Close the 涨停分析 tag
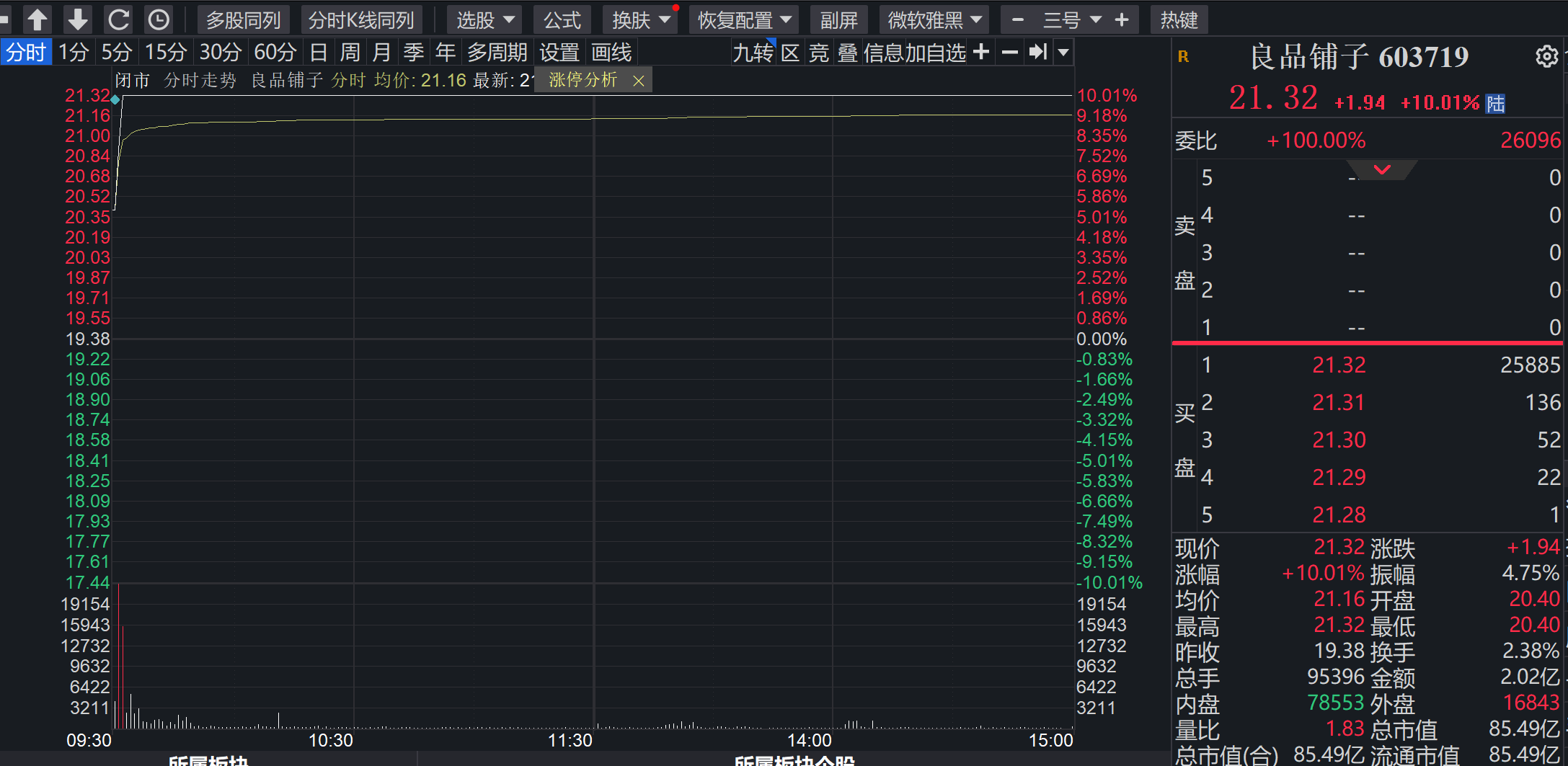This screenshot has width=1568, height=766. [x=638, y=81]
